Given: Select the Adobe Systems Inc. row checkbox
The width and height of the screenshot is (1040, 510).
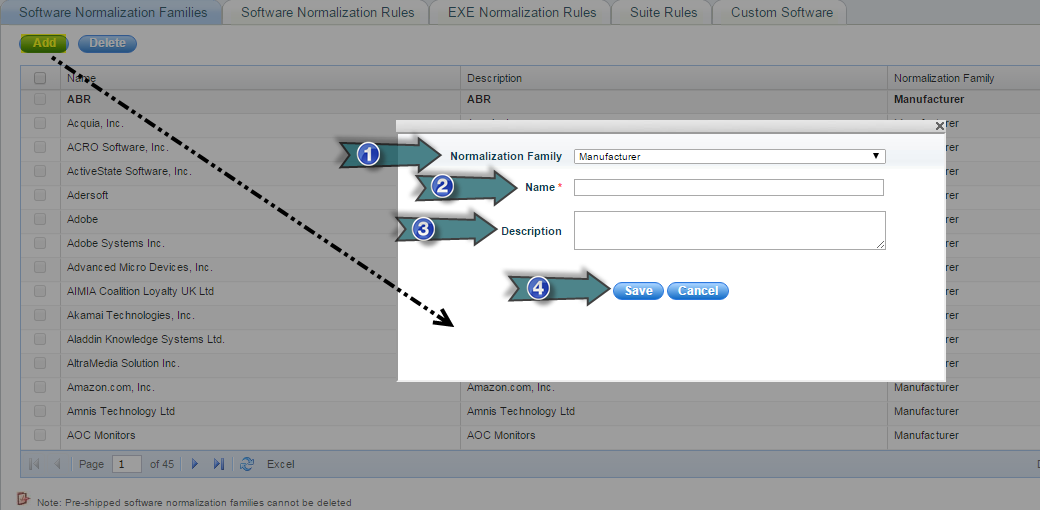Looking at the screenshot, I should [x=40, y=243].
